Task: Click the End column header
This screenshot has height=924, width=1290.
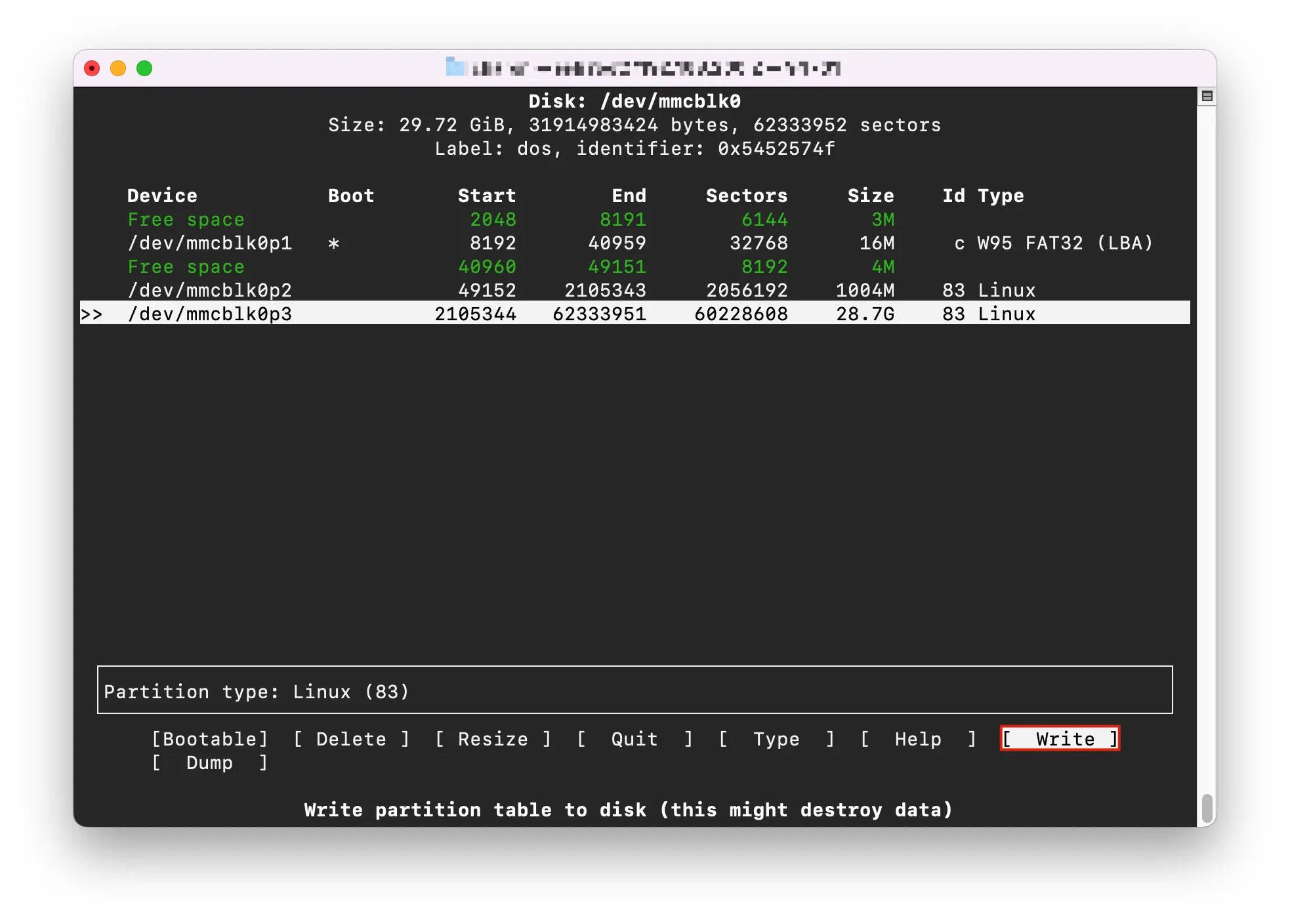Action: coord(629,196)
